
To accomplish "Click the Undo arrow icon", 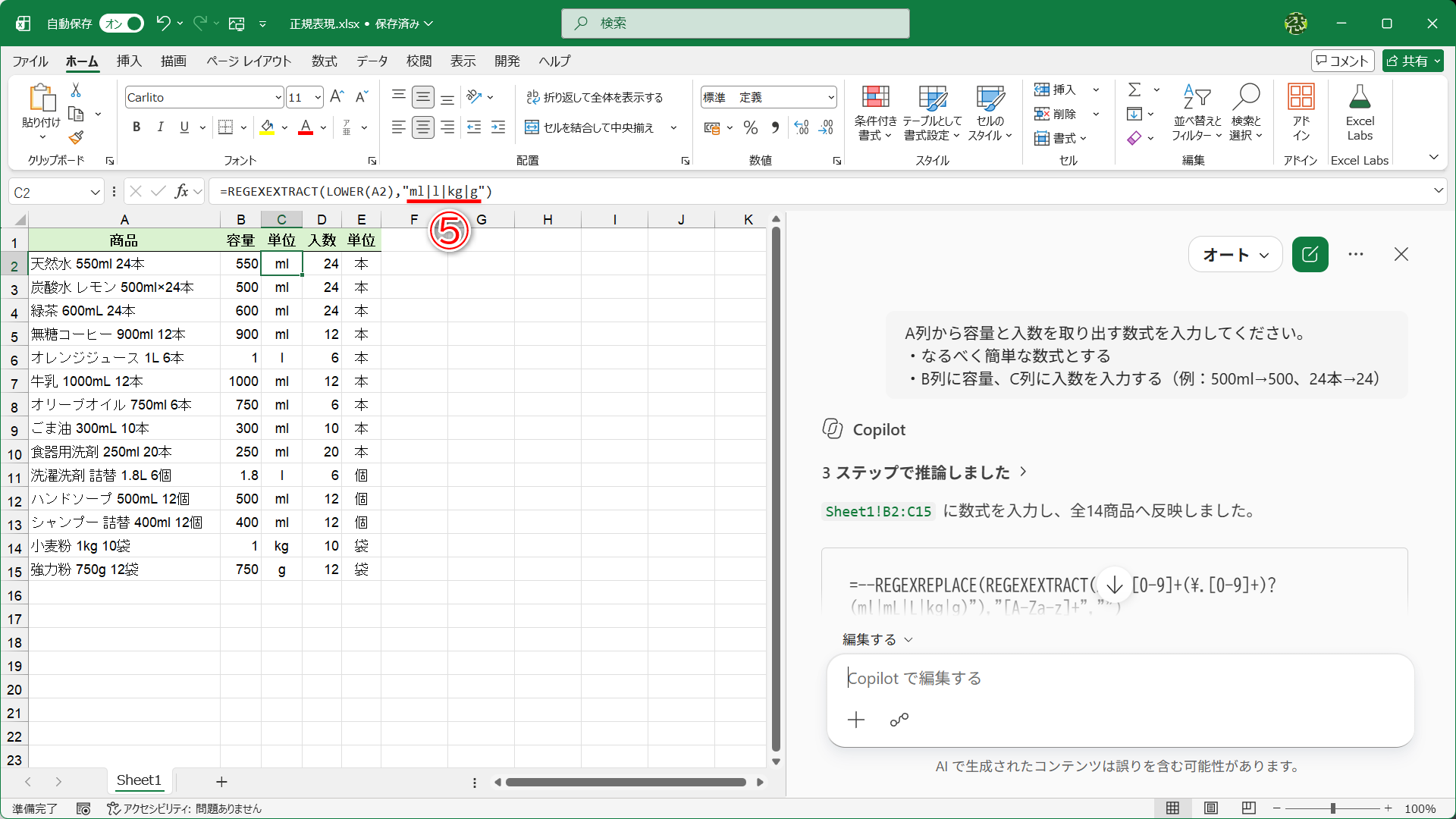I will (163, 23).
